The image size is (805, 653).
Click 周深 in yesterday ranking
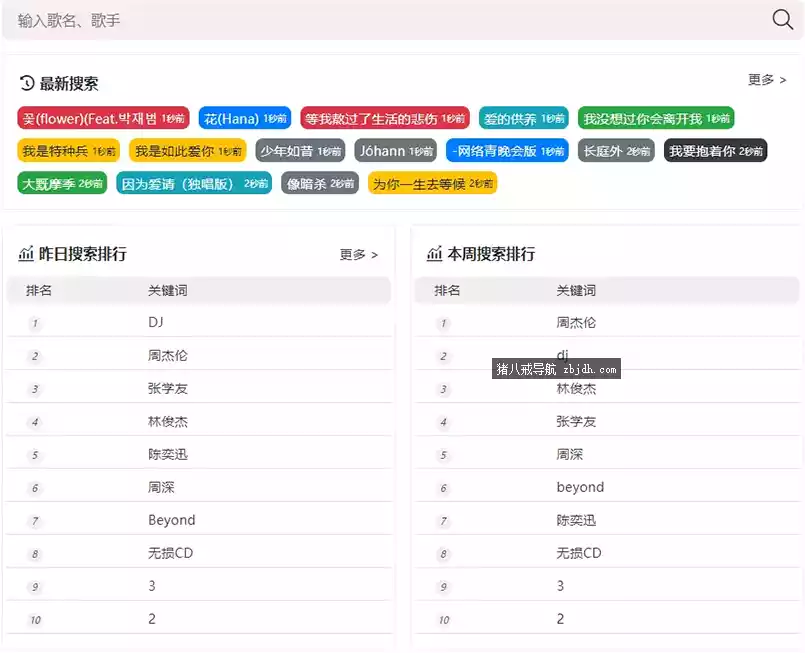[161, 487]
